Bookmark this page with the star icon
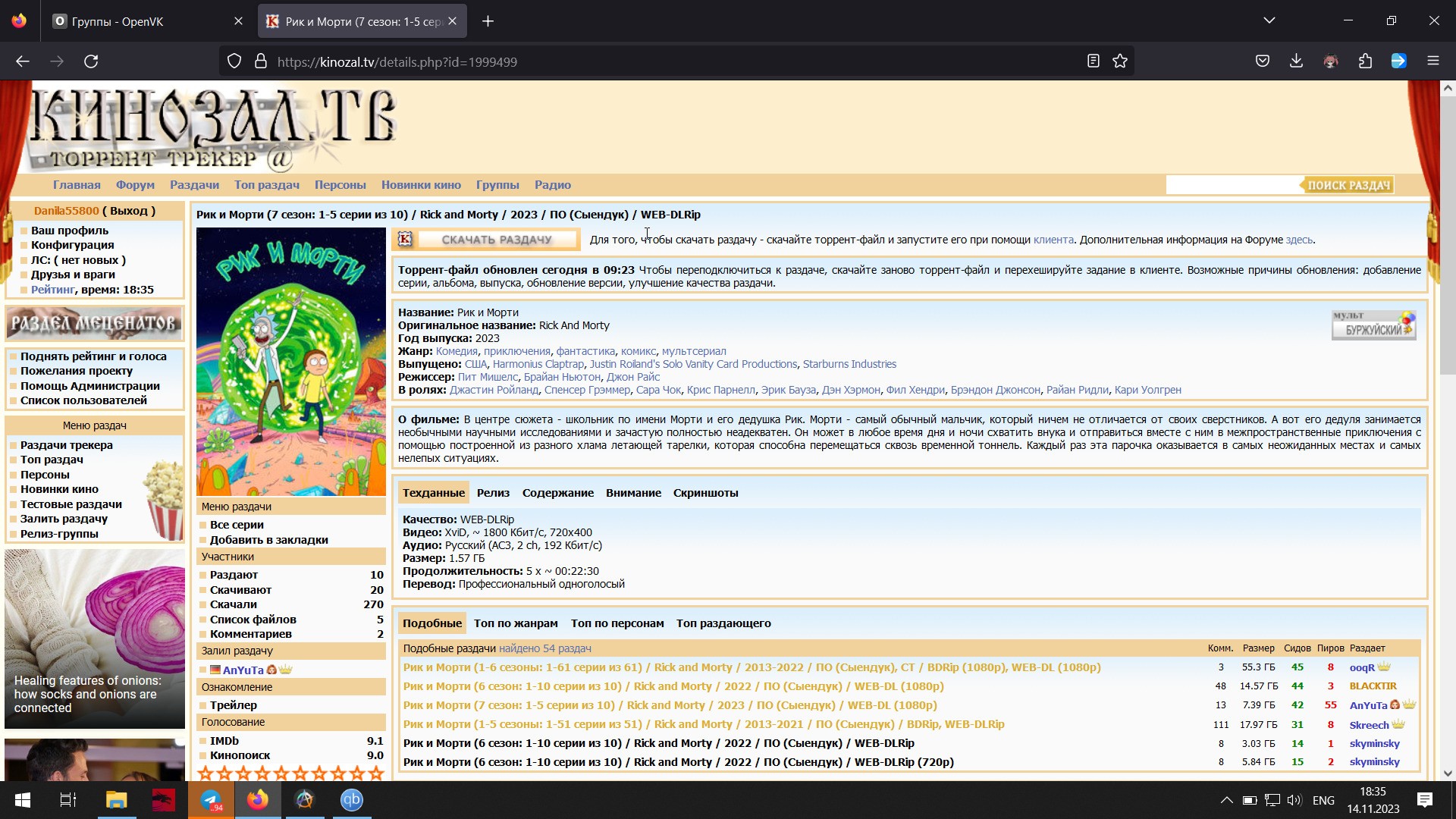 1120,61
